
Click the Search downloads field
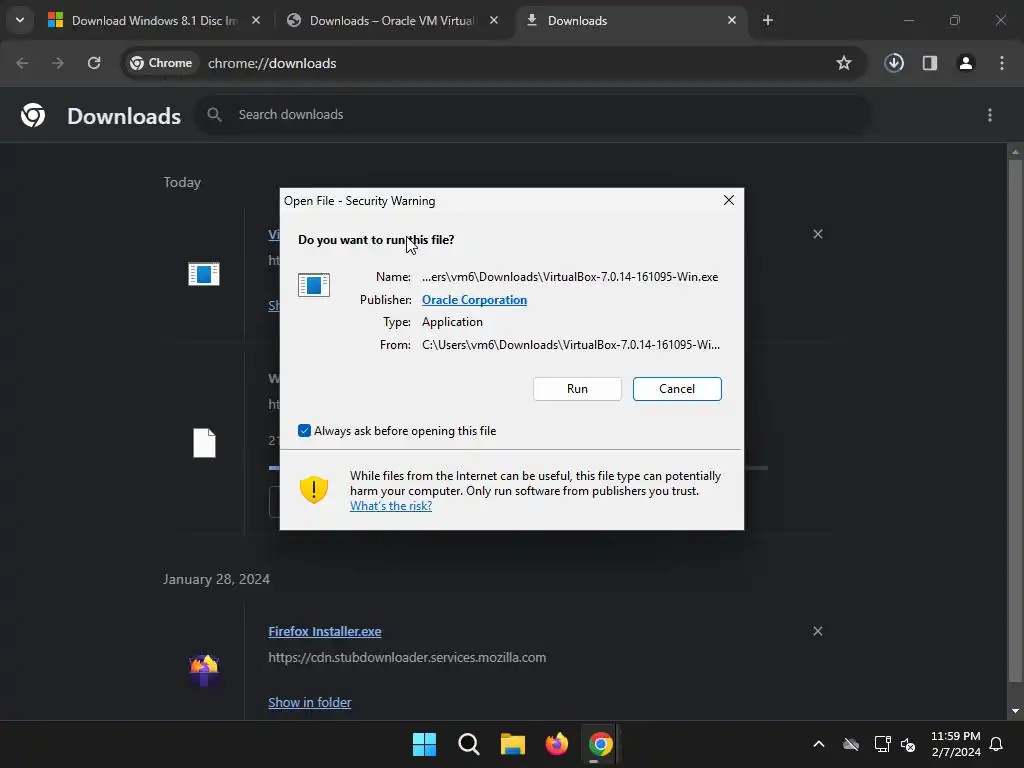tap(532, 114)
